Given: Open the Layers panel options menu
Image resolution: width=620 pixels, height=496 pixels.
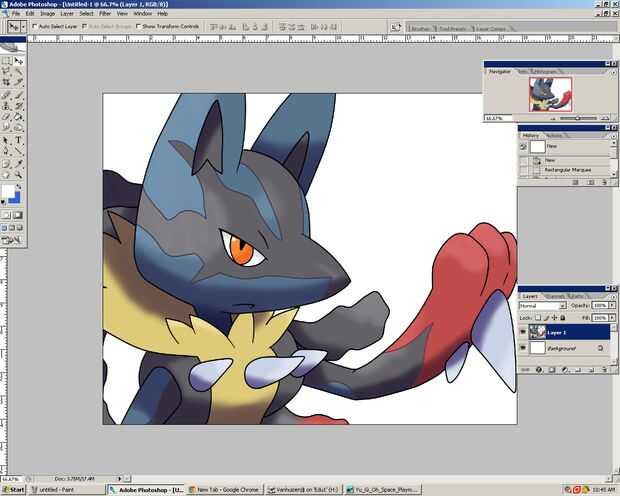Looking at the screenshot, I should (614, 296).
